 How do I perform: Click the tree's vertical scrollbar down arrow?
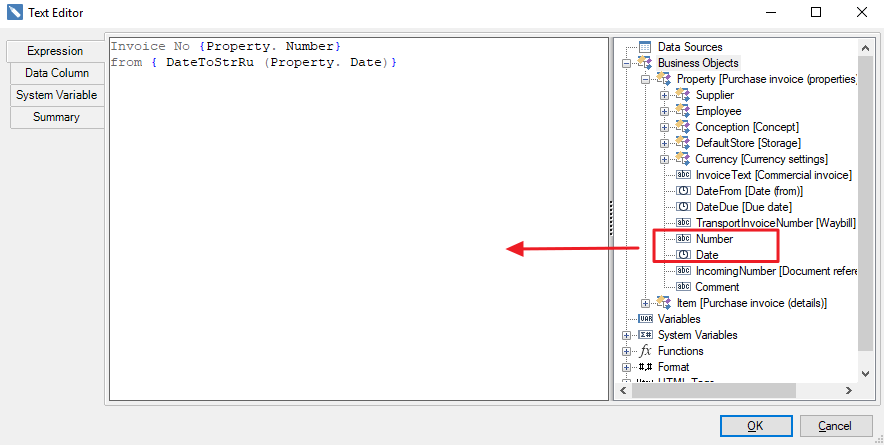point(865,372)
